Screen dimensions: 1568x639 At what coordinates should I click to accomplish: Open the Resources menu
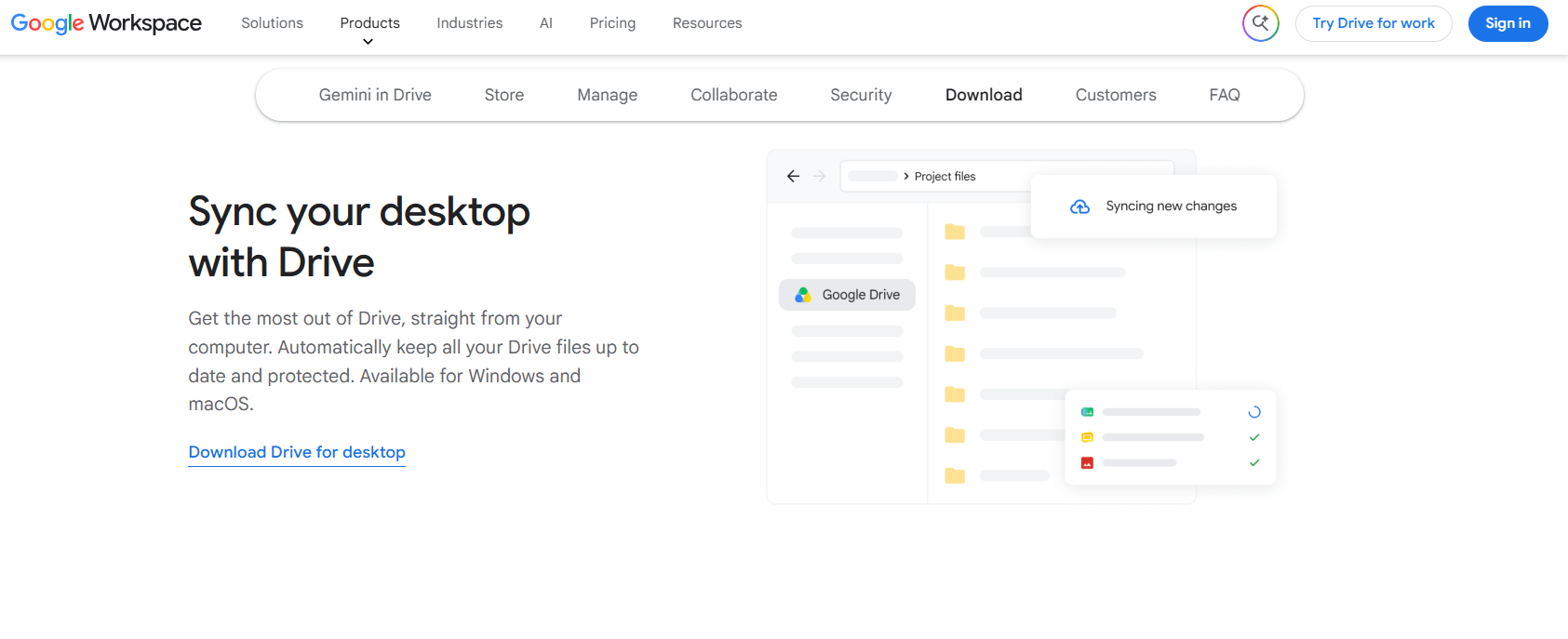[707, 23]
